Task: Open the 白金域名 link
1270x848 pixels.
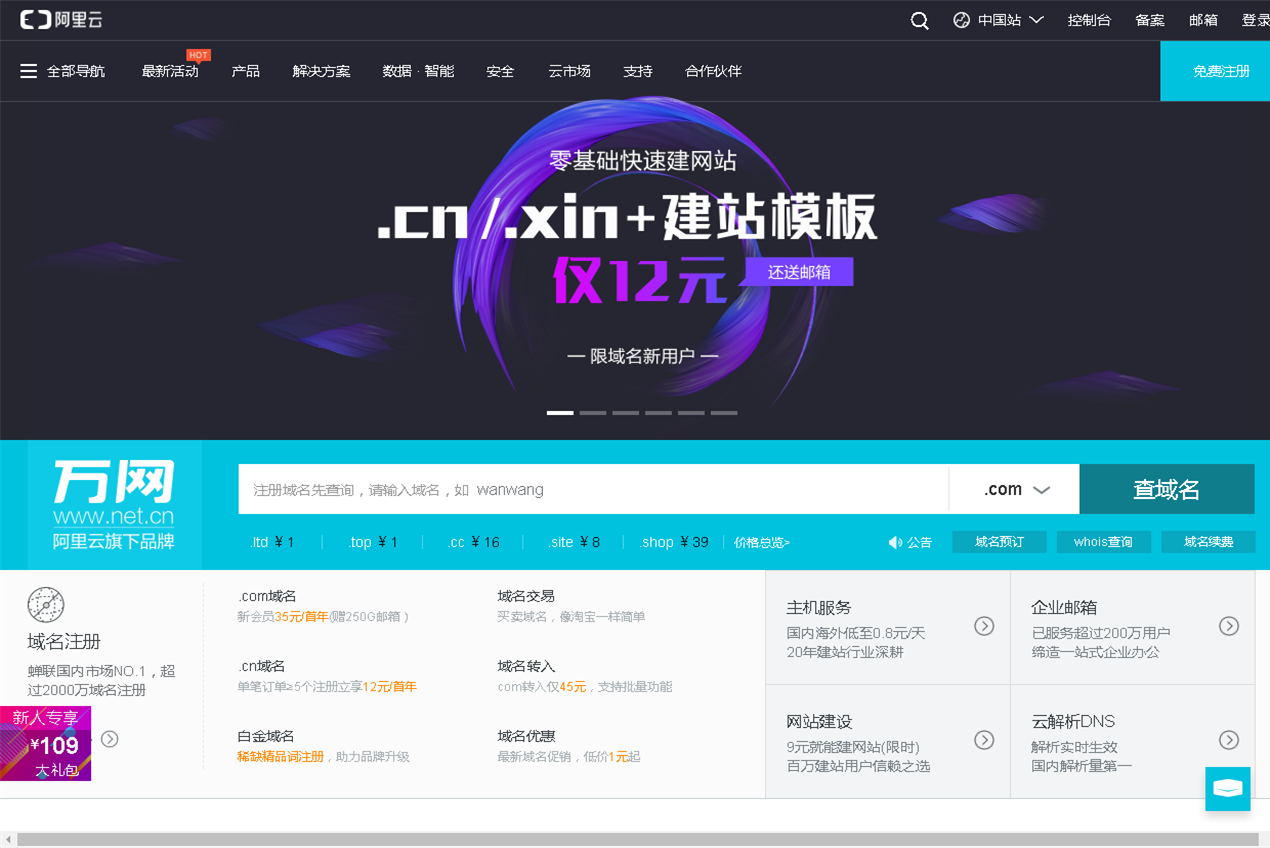Action: pos(266,736)
